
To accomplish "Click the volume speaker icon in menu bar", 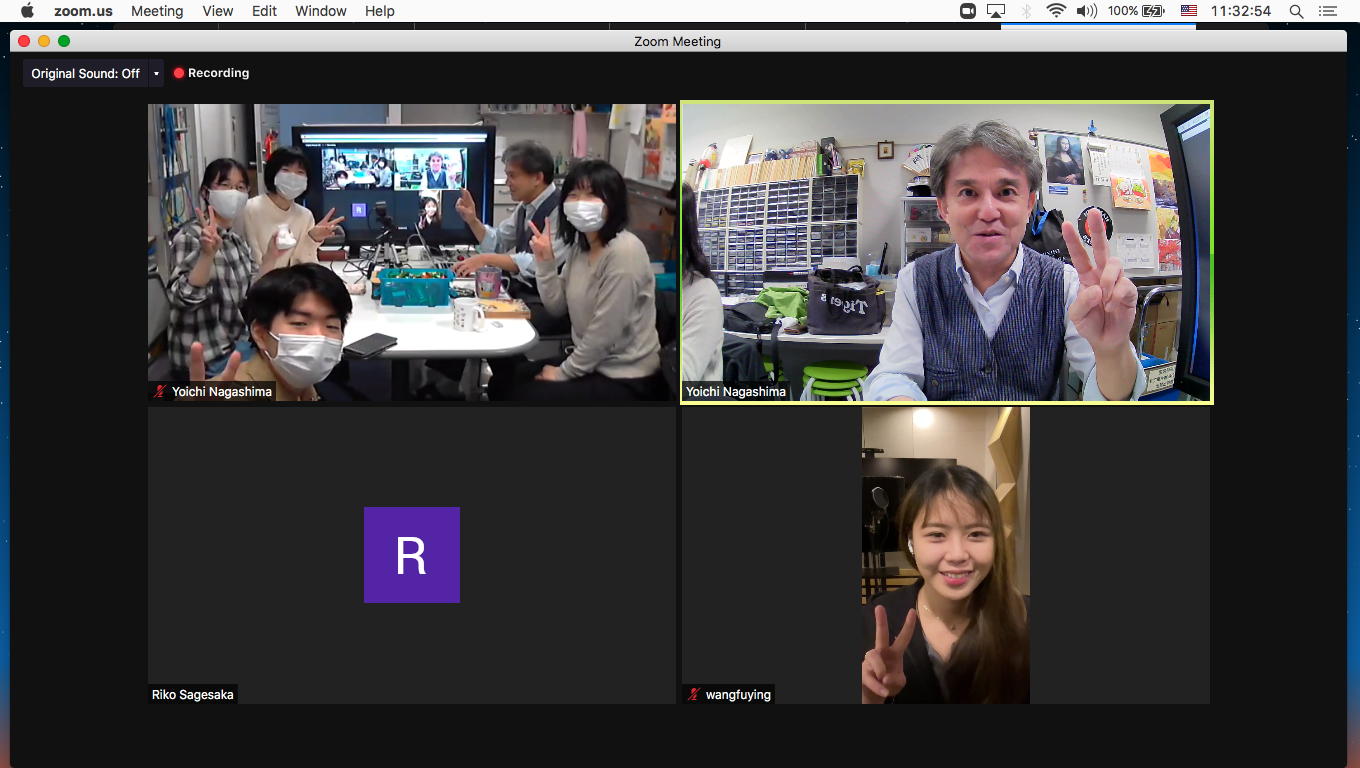I will click(1086, 11).
